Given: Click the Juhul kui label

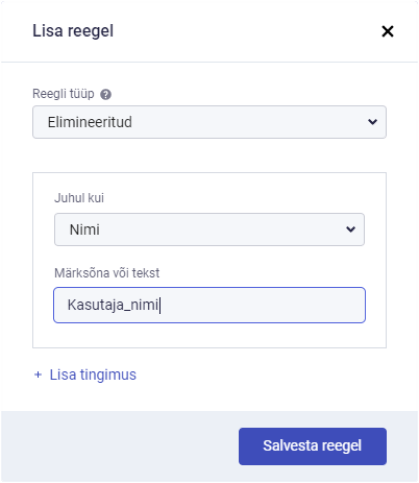Looking at the screenshot, I should [79, 198].
